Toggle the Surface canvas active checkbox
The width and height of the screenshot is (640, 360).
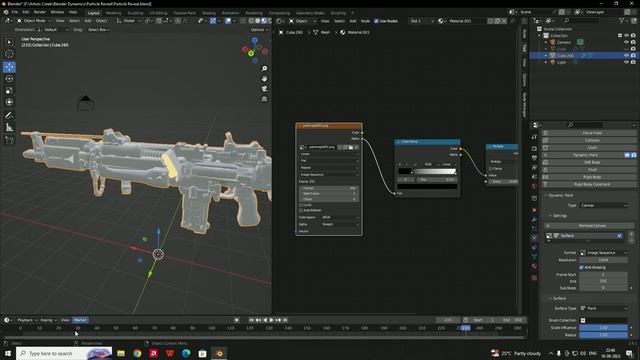coord(619,236)
